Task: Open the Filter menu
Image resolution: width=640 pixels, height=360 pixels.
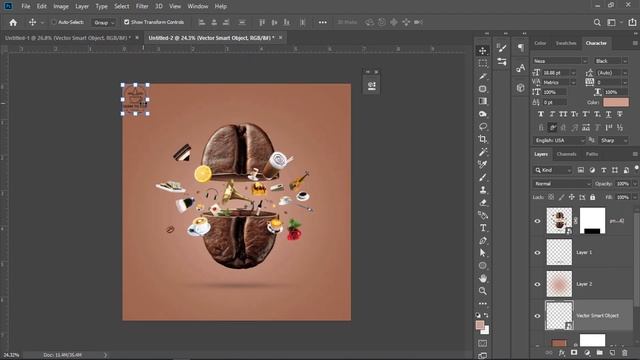Action: tap(142, 6)
